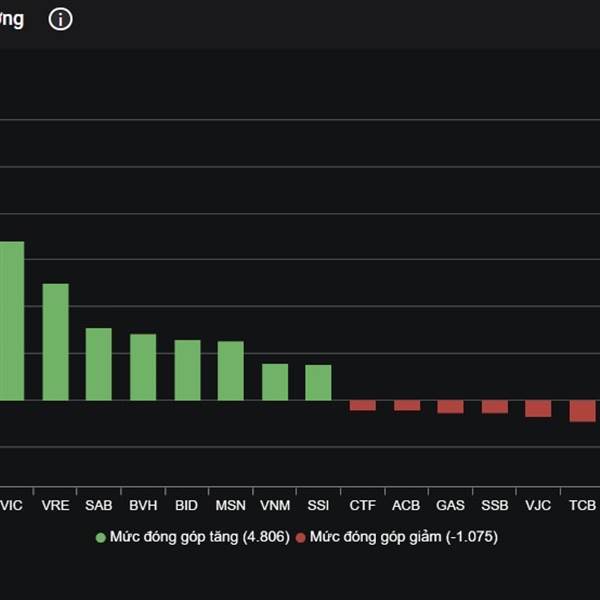Click the MSN bar in chart
This screenshot has width=600, height=600.
[x=231, y=370]
